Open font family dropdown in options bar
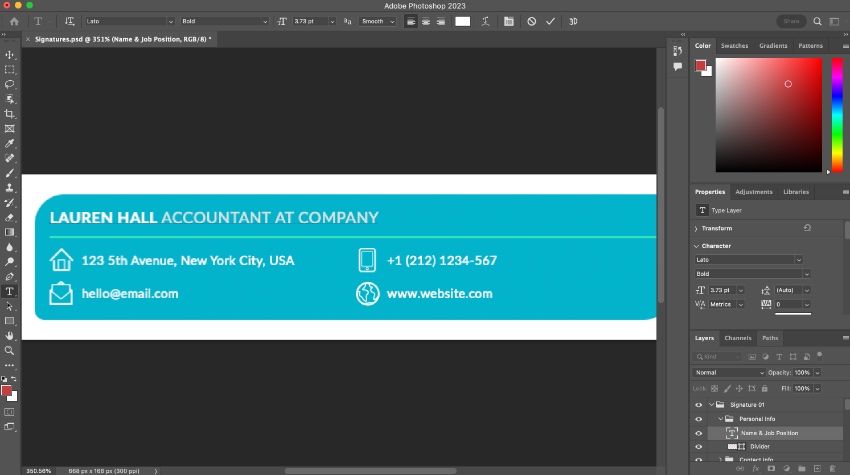This screenshot has height=475, width=850. [x=170, y=21]
